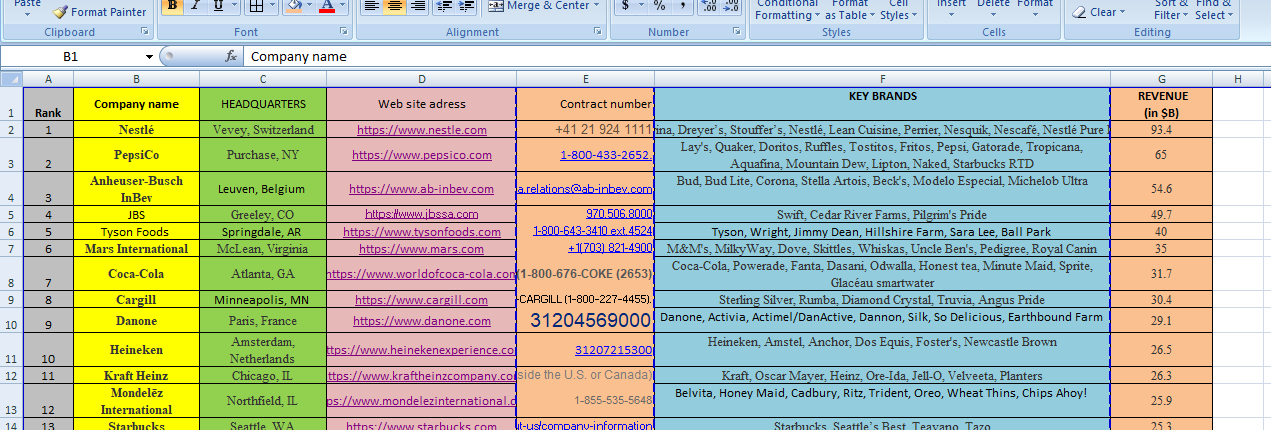Open the Borders button in Font group
The width and height of the screenshot is (1271, 430).
point(256,6)
